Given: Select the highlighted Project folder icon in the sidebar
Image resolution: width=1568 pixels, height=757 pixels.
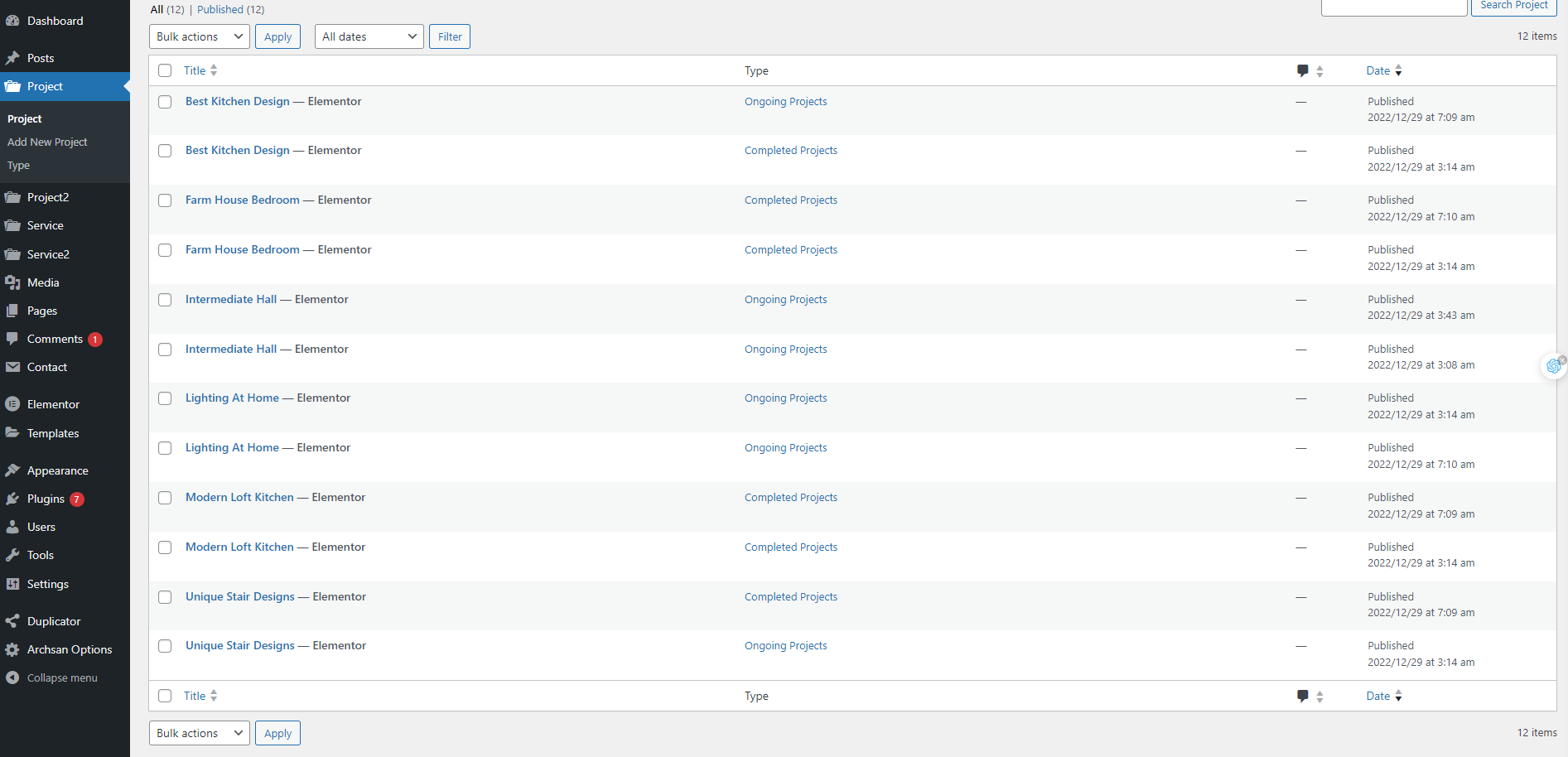Looking at the screenshot, I should pyautogui.click(x=12, y=86).
